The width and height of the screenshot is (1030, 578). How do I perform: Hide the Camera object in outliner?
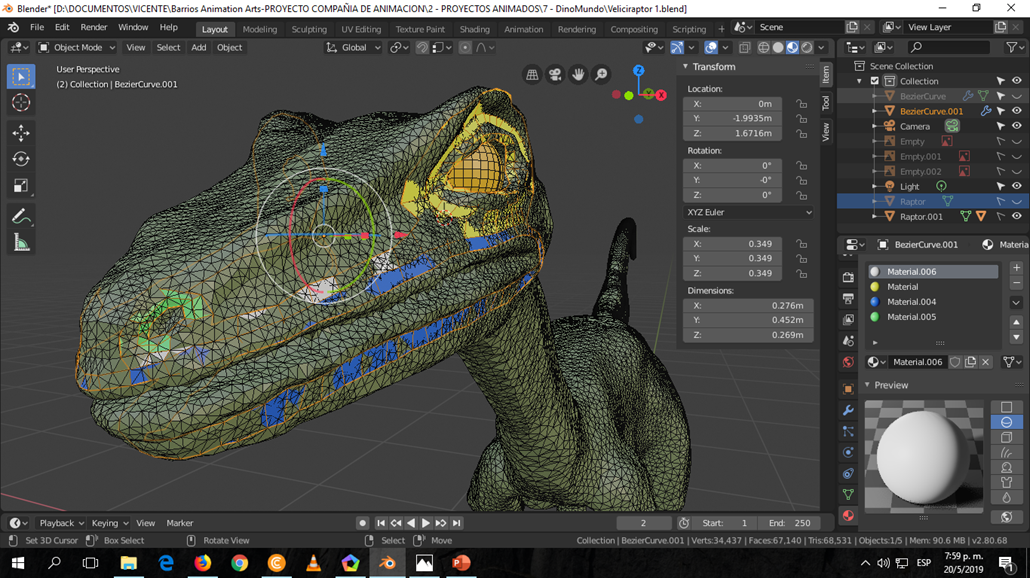(1017, 126)
